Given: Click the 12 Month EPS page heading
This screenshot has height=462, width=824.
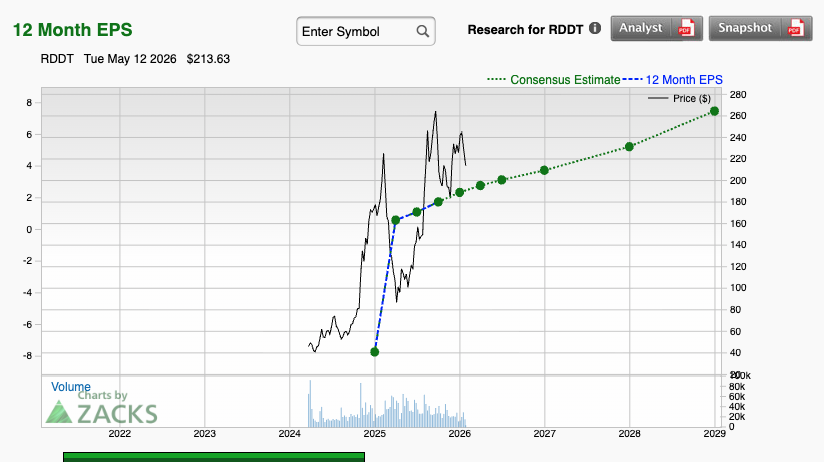Looking at the screenshot, I should click(73, 30).
